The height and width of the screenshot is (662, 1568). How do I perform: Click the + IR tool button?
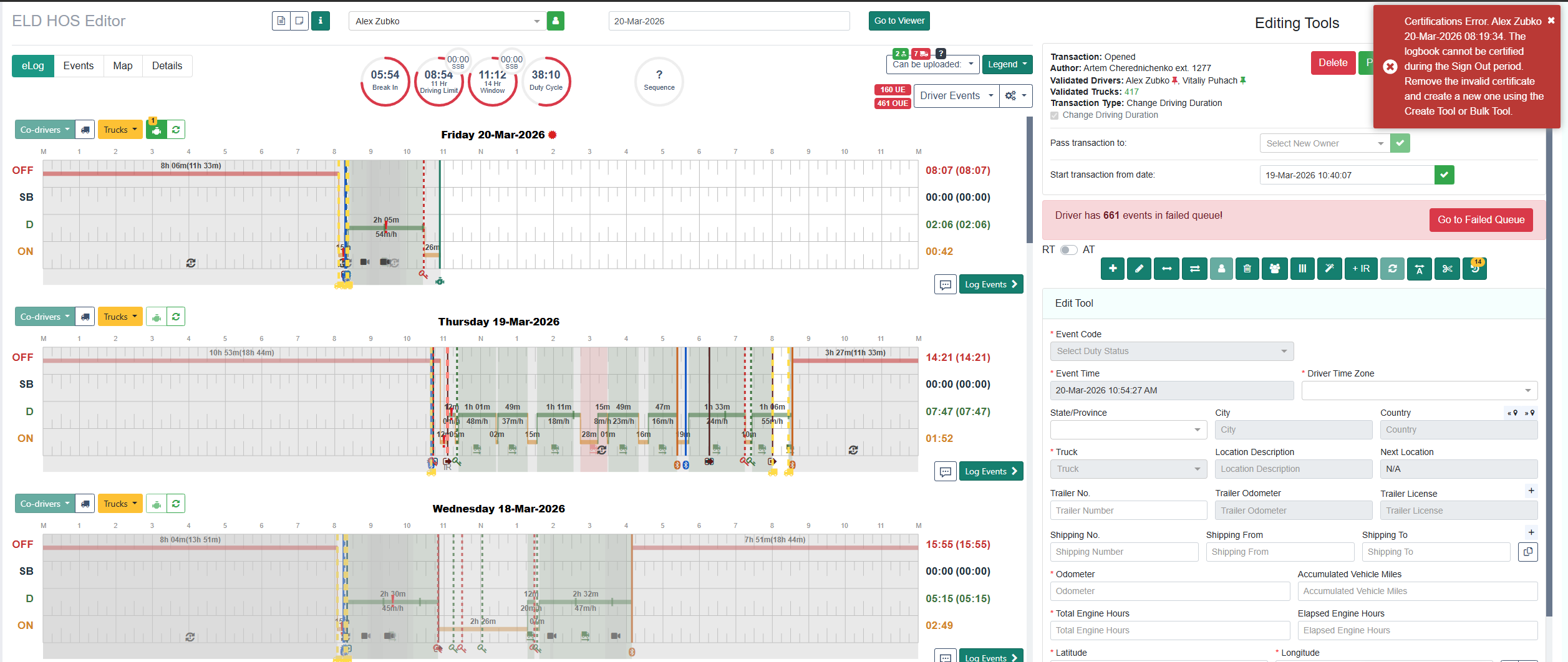click(1361, 269)
